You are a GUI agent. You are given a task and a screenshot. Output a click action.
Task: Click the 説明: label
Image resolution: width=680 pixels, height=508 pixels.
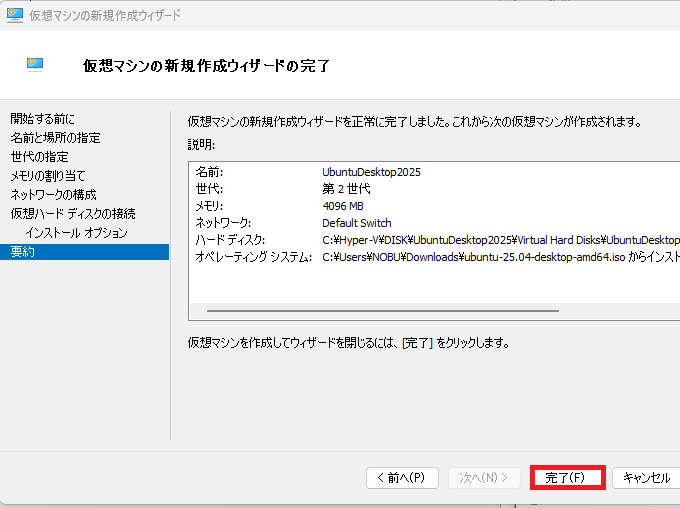pos(201,144)
